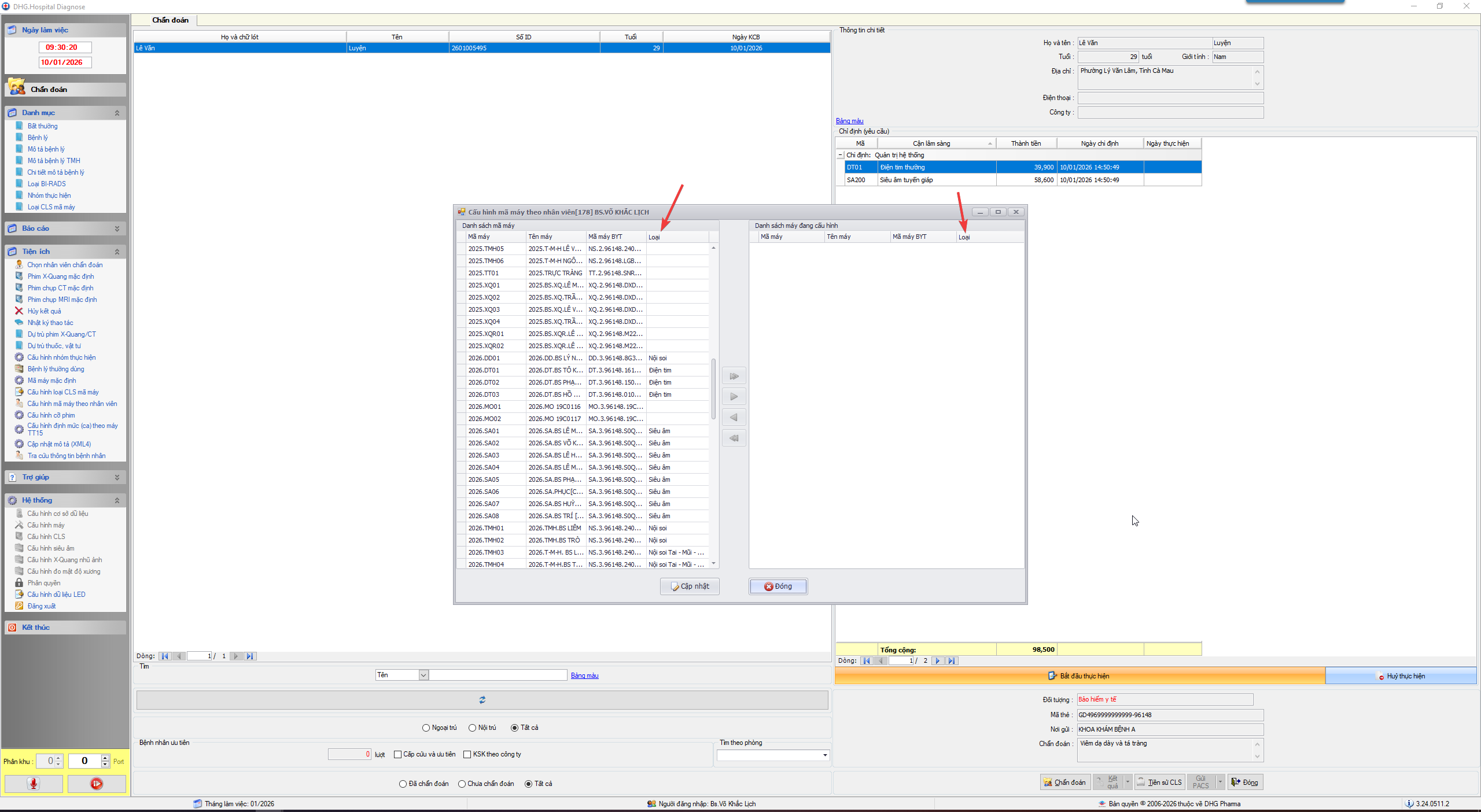Click the red microphone record button
The image size is (1481, 812).
coord(34,784)
